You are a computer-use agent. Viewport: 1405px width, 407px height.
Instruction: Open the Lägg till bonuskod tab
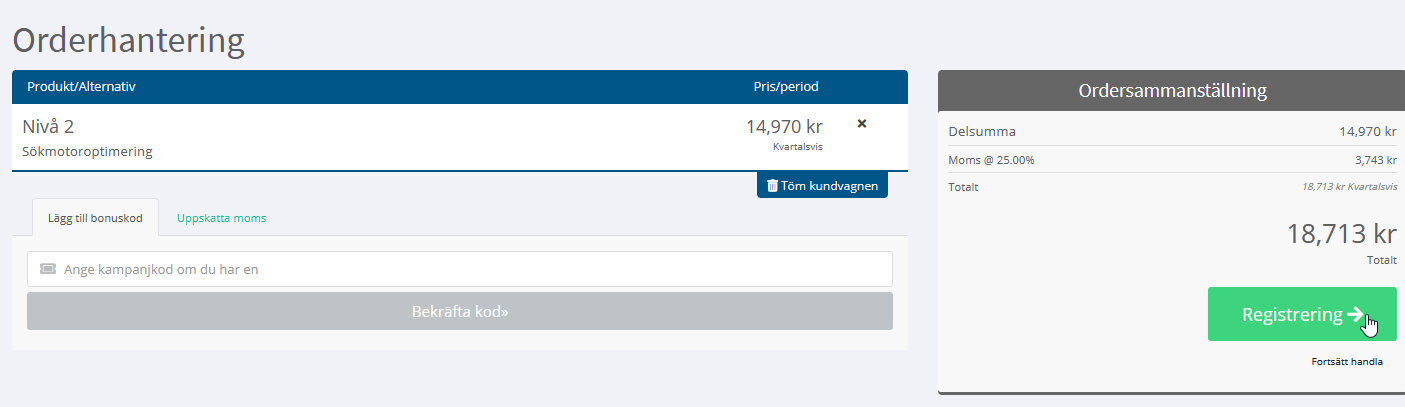[x=95, y=217]
